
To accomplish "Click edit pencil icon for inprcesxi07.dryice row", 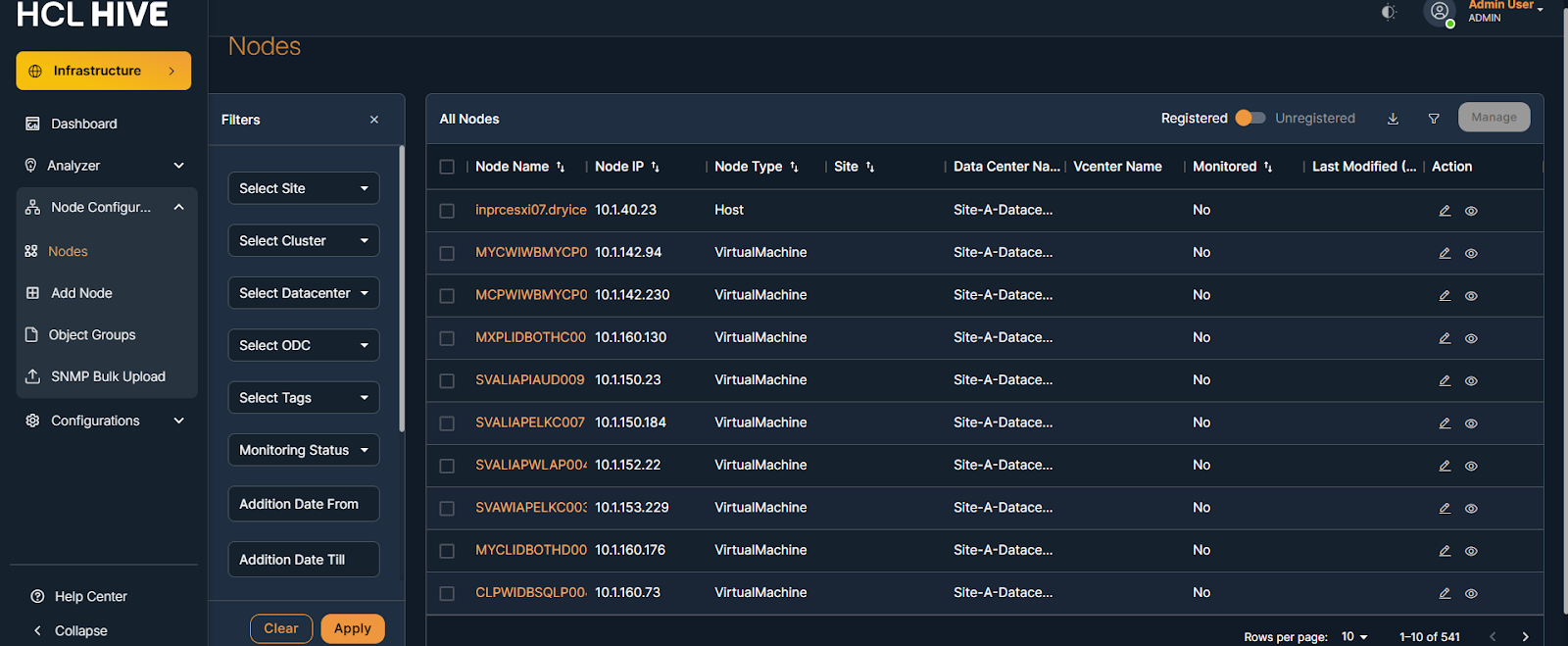I will coord(1445,211).
